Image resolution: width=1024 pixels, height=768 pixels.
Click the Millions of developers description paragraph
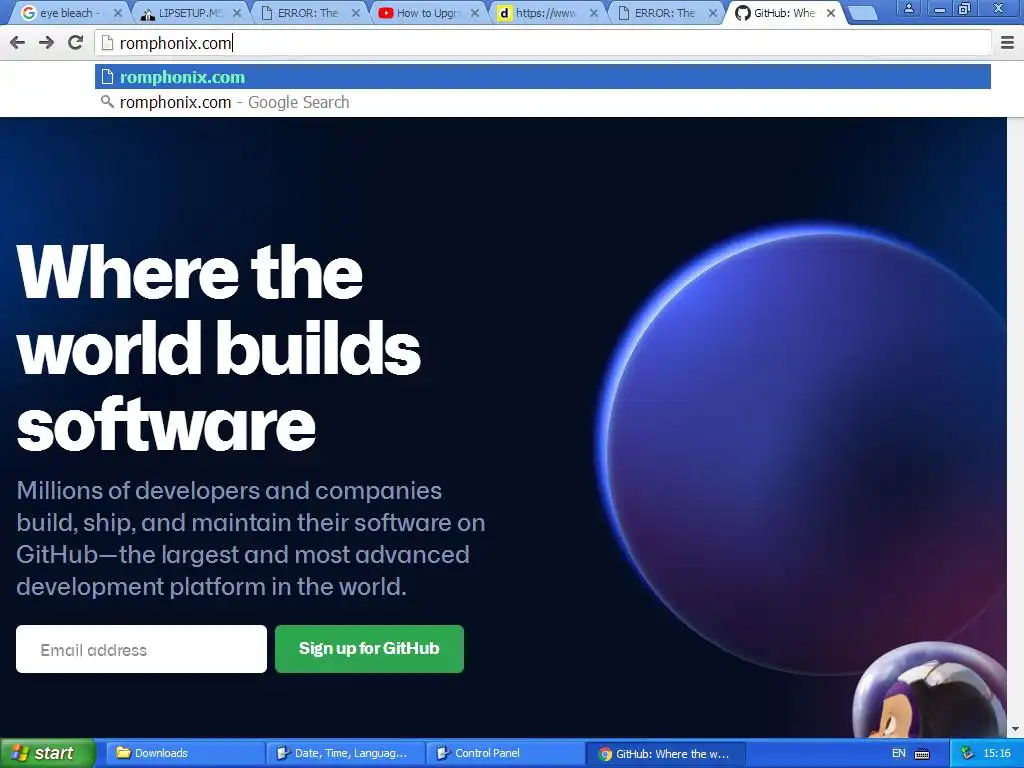(x=251, y=539)
